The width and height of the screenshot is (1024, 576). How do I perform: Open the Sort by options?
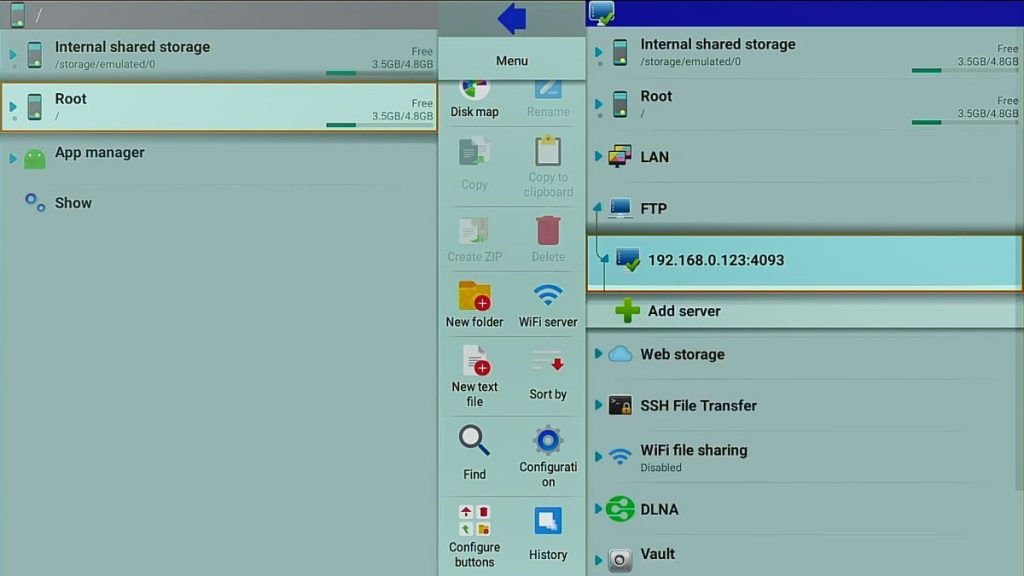click(548, 376)
